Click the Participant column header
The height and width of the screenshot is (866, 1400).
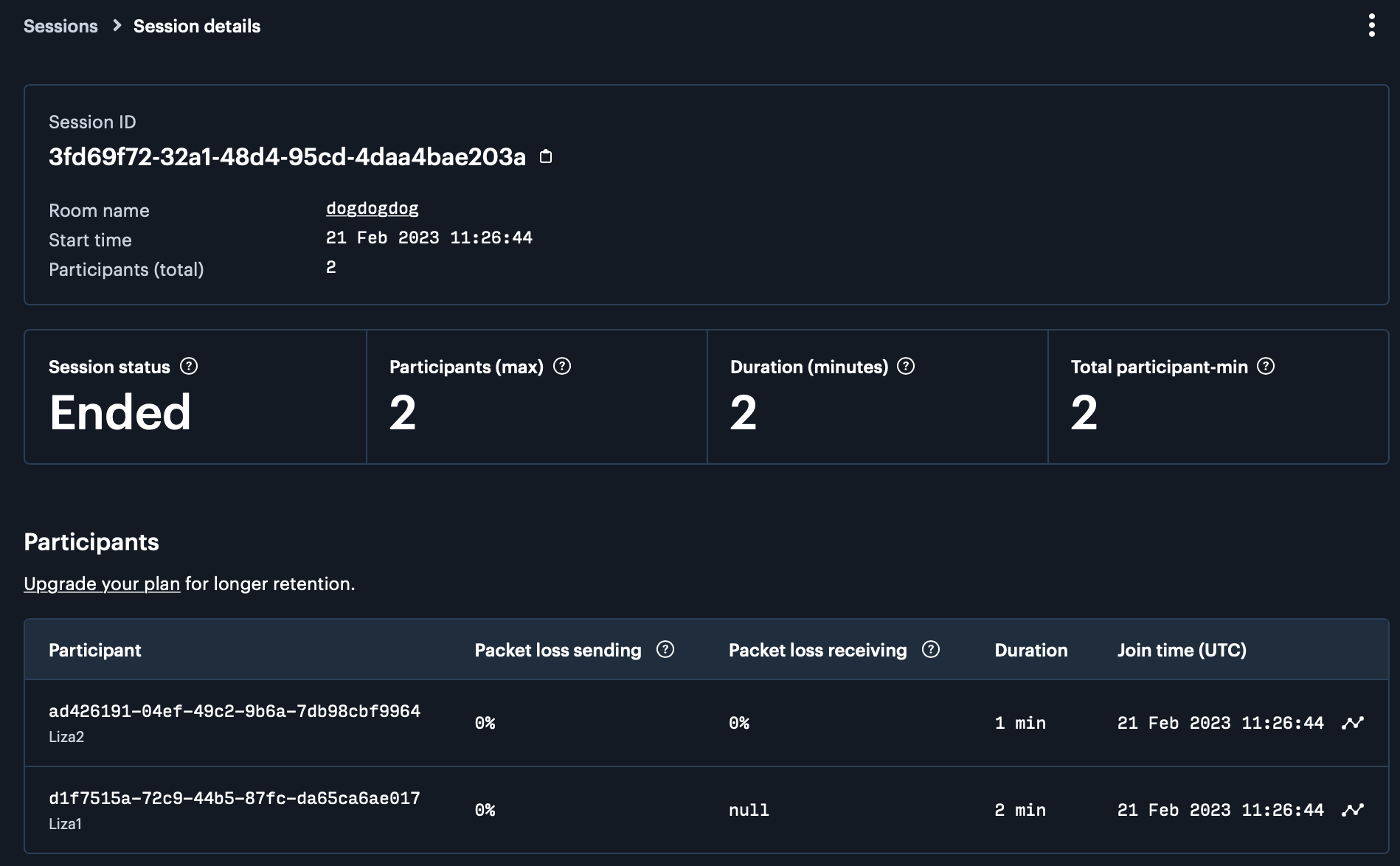(95, 650)
